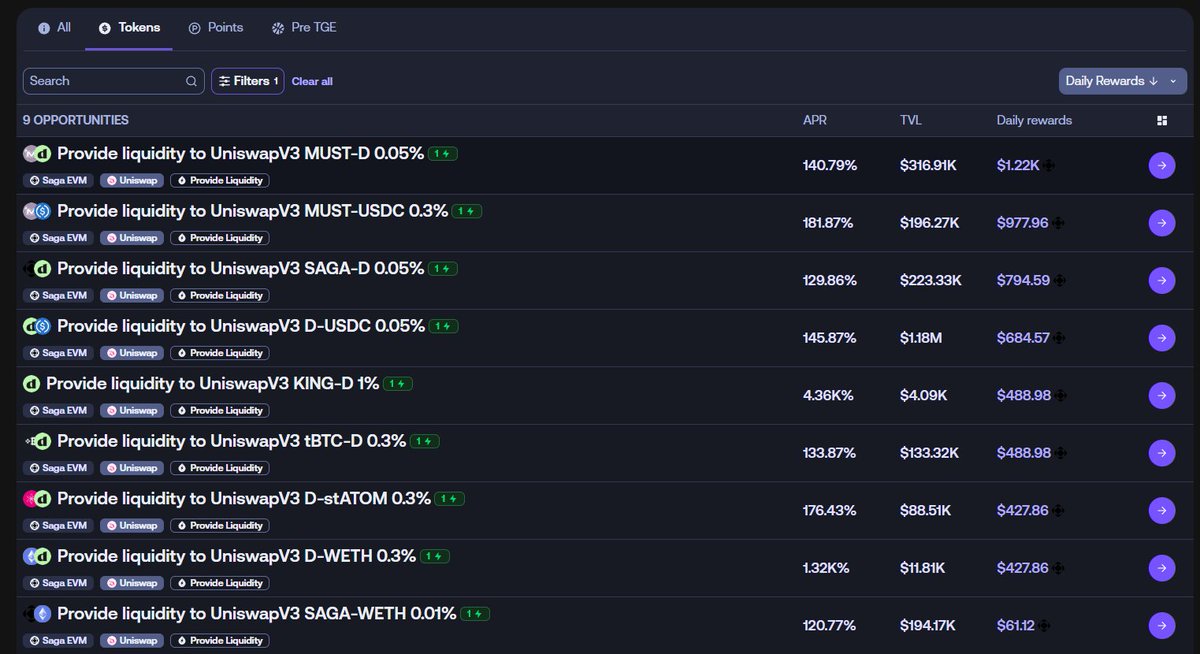Click the 9 OPPORTUNITIES count label
The image size is (1200, 654).
click(x=76, y=120)
